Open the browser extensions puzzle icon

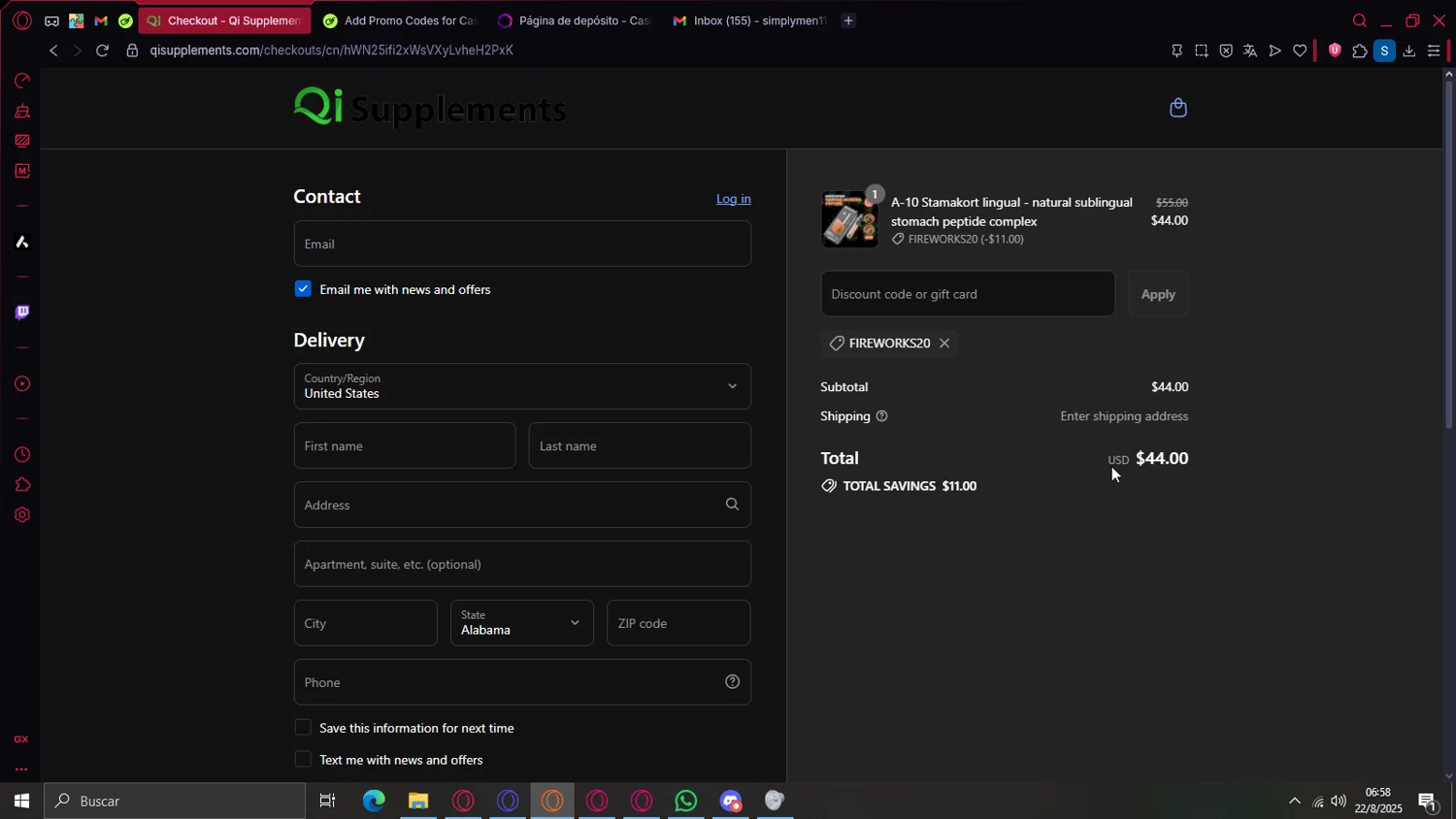(1359, 50)
